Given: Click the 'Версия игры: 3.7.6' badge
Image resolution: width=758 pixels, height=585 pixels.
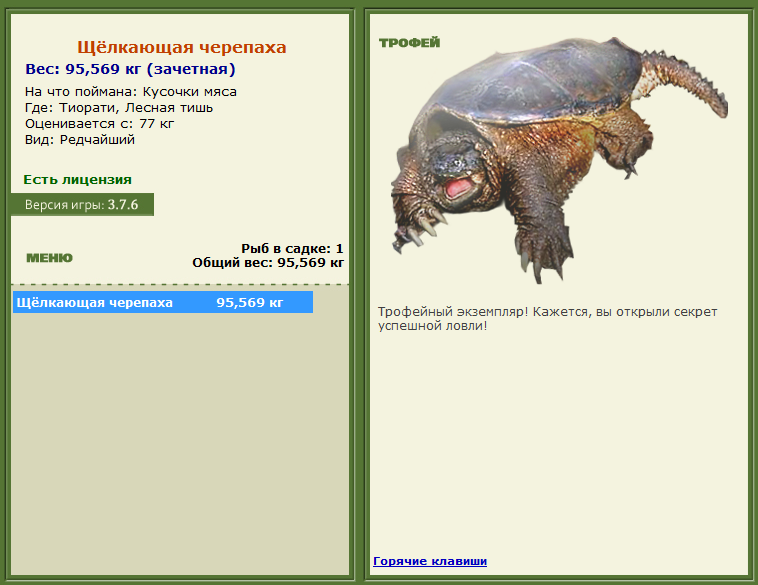Looking at the screenshot, I should pyautogui.click(x=82, y=205).
